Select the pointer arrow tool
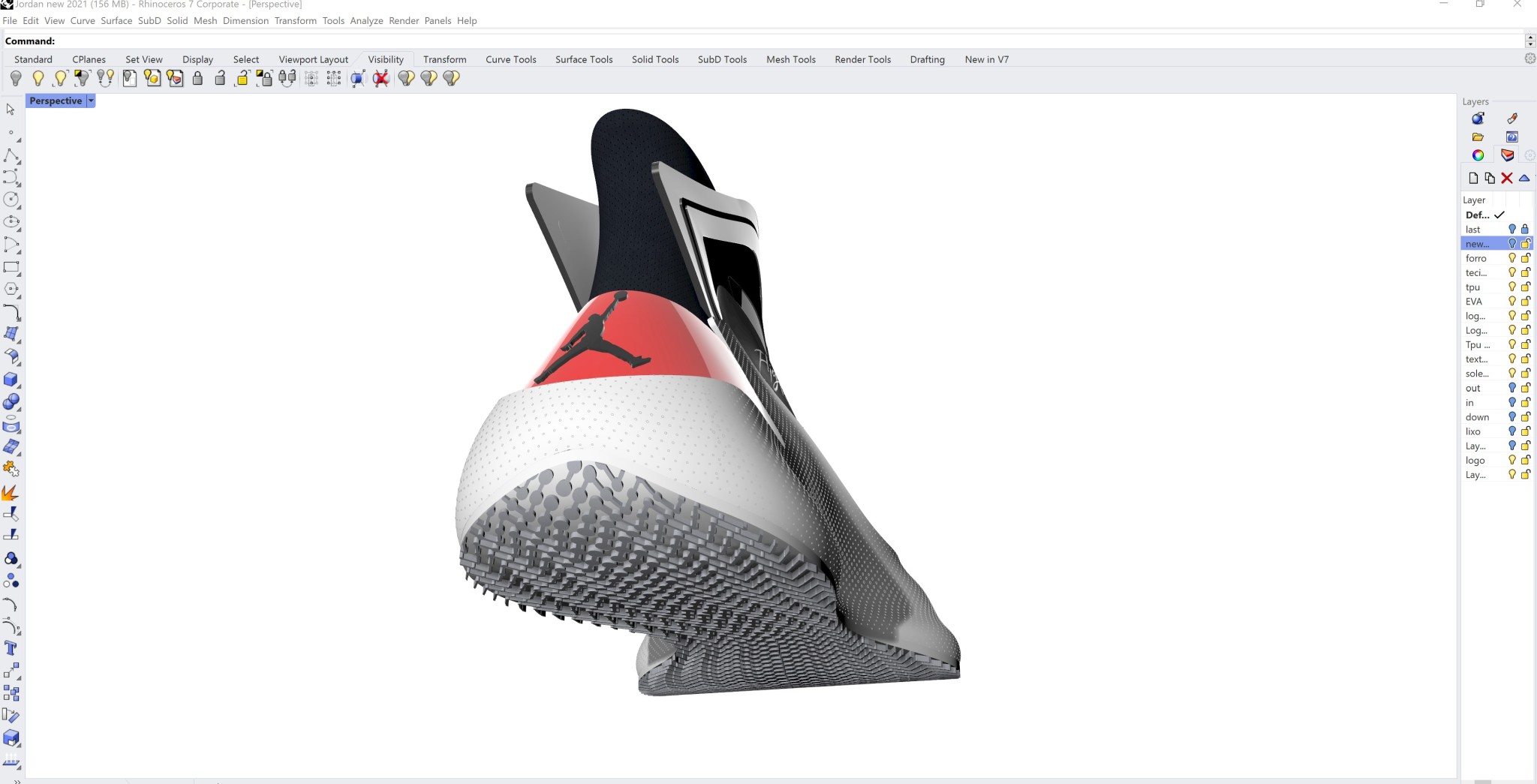 pyautogui.click(x=11, y=110)
